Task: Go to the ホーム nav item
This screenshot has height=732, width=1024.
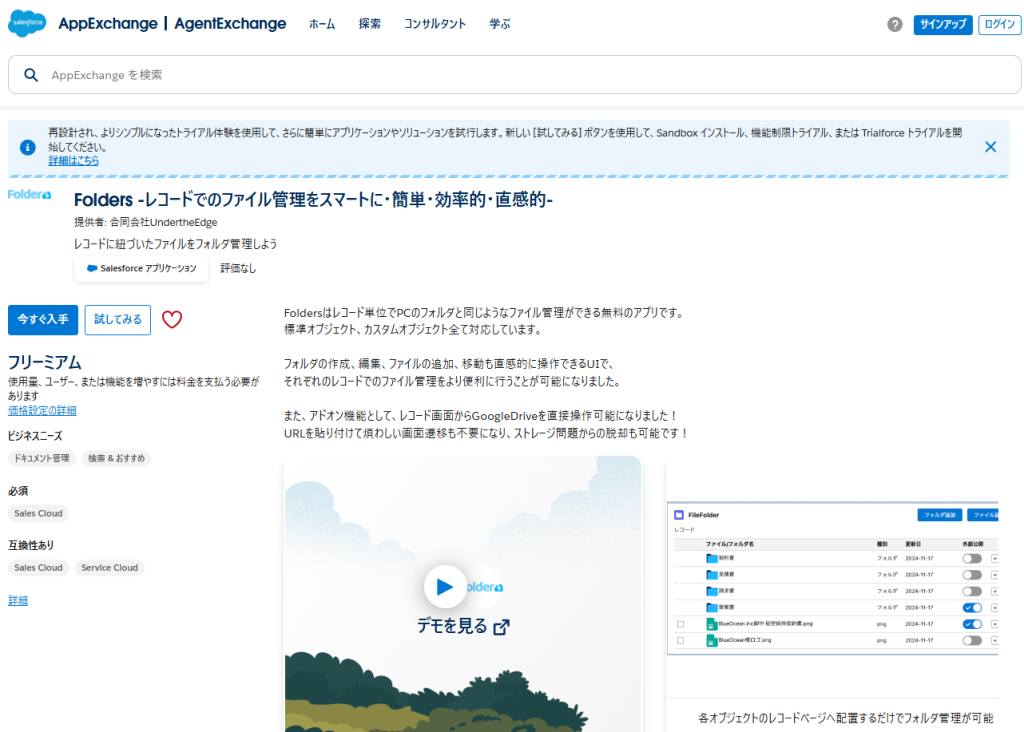Action: 322,24
